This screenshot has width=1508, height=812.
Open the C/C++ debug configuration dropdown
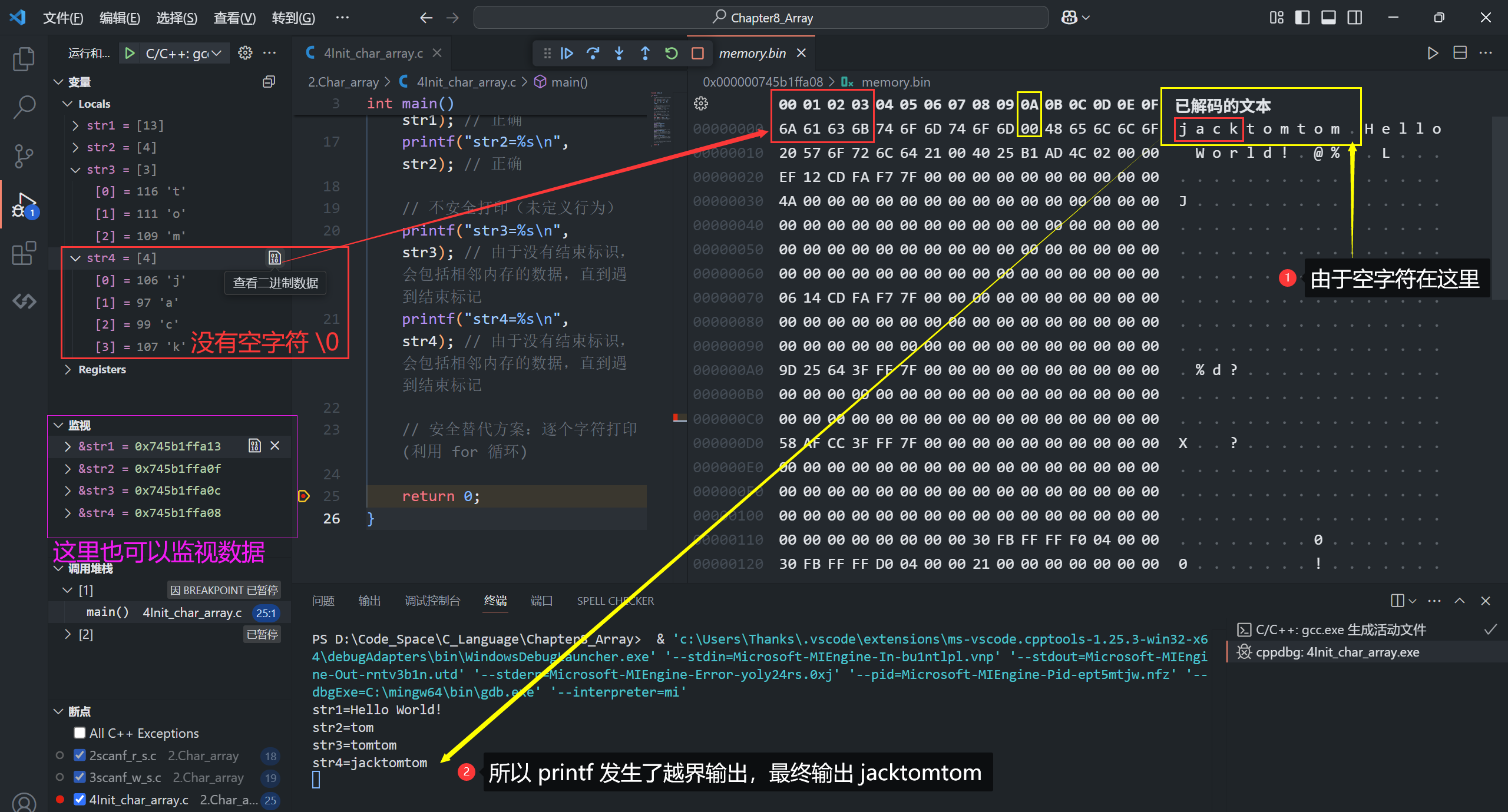(183, 54)
